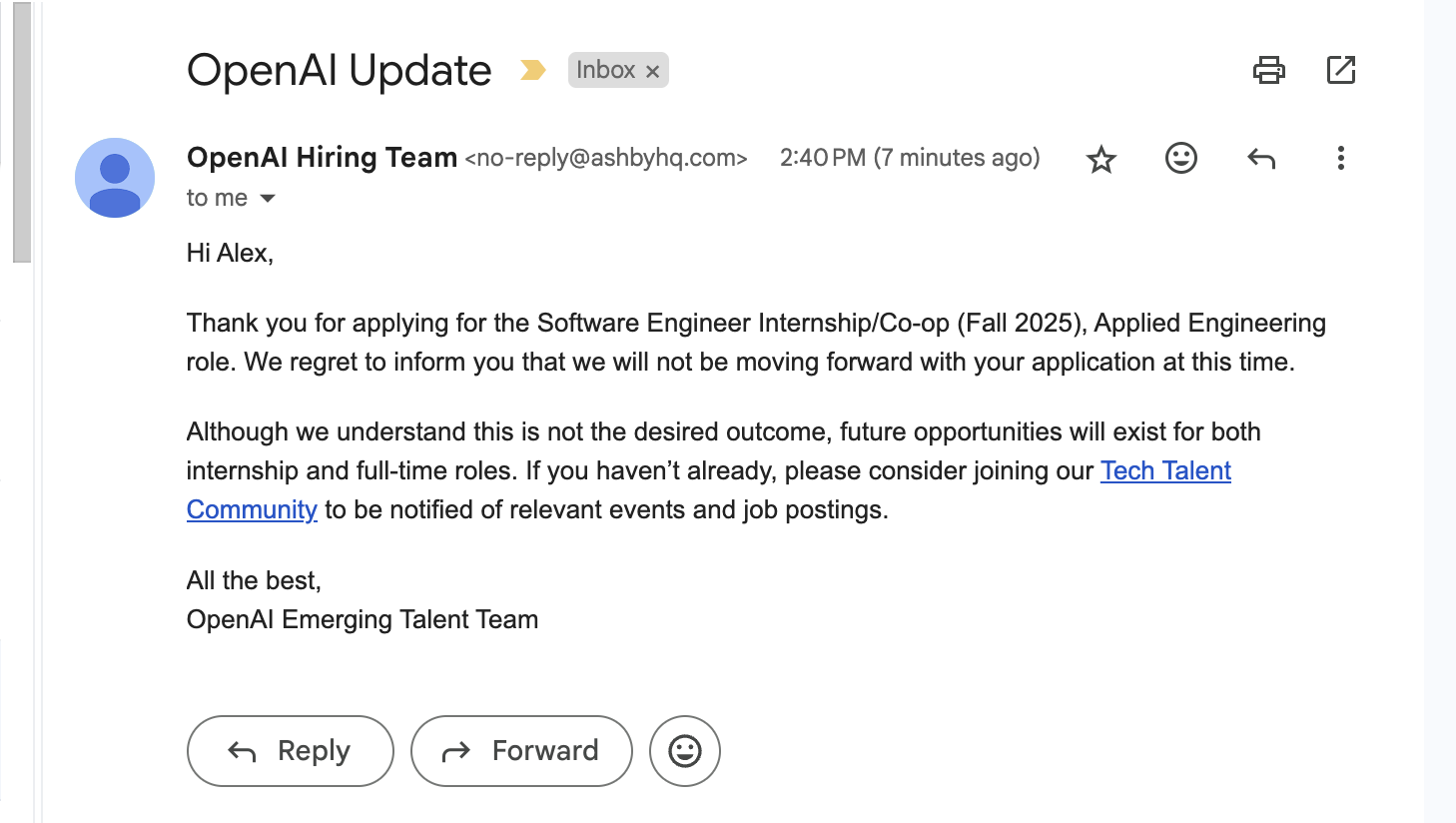1456x823 pixels.
Task: Reply using the arrow icon in the header
Action: click(1260, 158)
